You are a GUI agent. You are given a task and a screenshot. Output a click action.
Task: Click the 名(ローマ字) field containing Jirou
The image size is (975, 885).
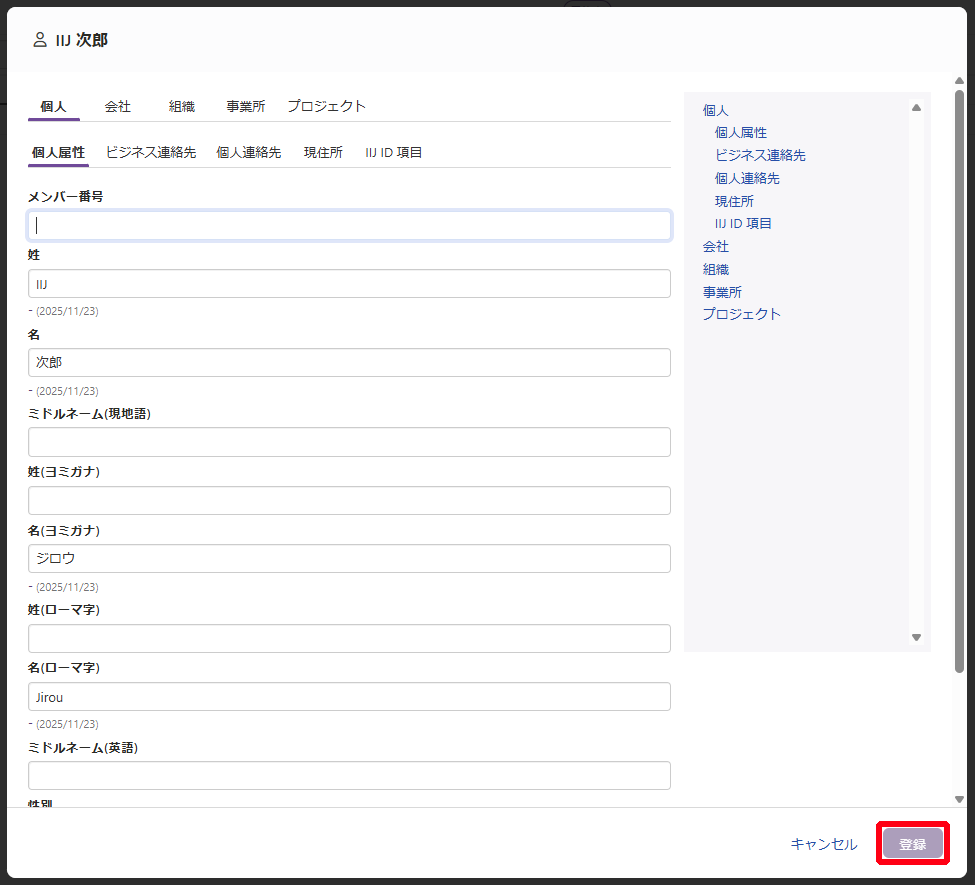pos(349,697)
